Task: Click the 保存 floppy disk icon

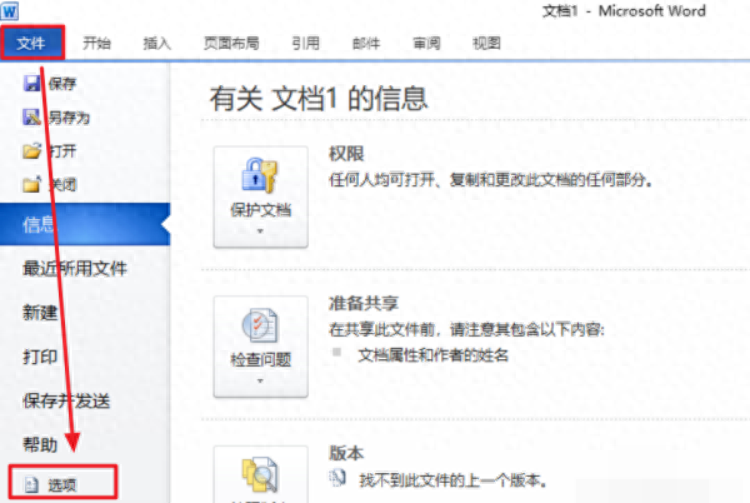Action: click(32, 83)
